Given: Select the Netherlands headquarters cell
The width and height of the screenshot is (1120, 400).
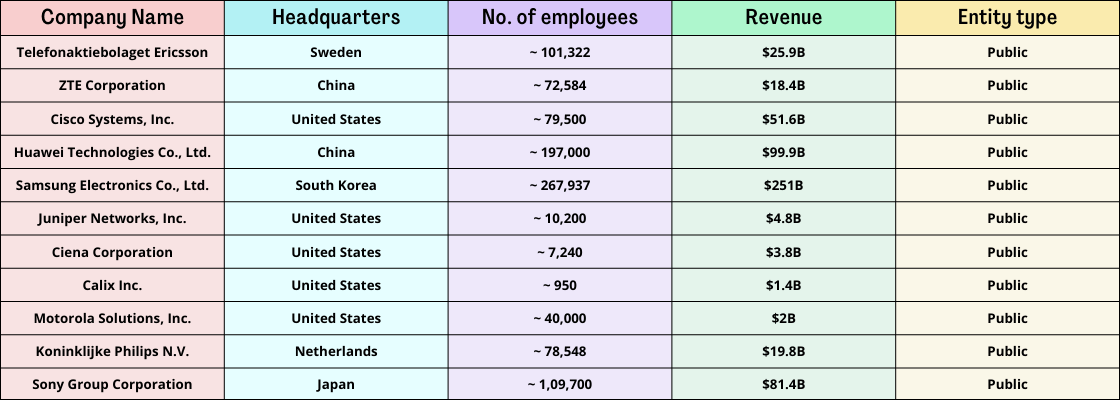Looking at the screenshot, I should tap(336, 351).
